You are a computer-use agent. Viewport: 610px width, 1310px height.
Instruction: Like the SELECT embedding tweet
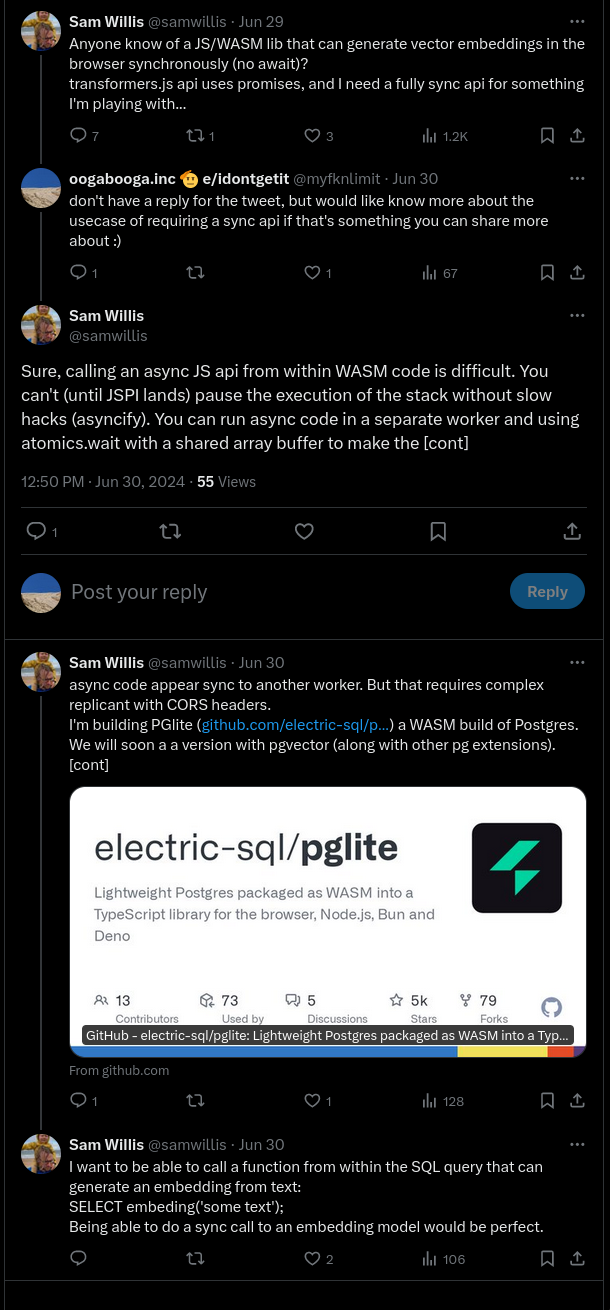[x=311, y=1259]
